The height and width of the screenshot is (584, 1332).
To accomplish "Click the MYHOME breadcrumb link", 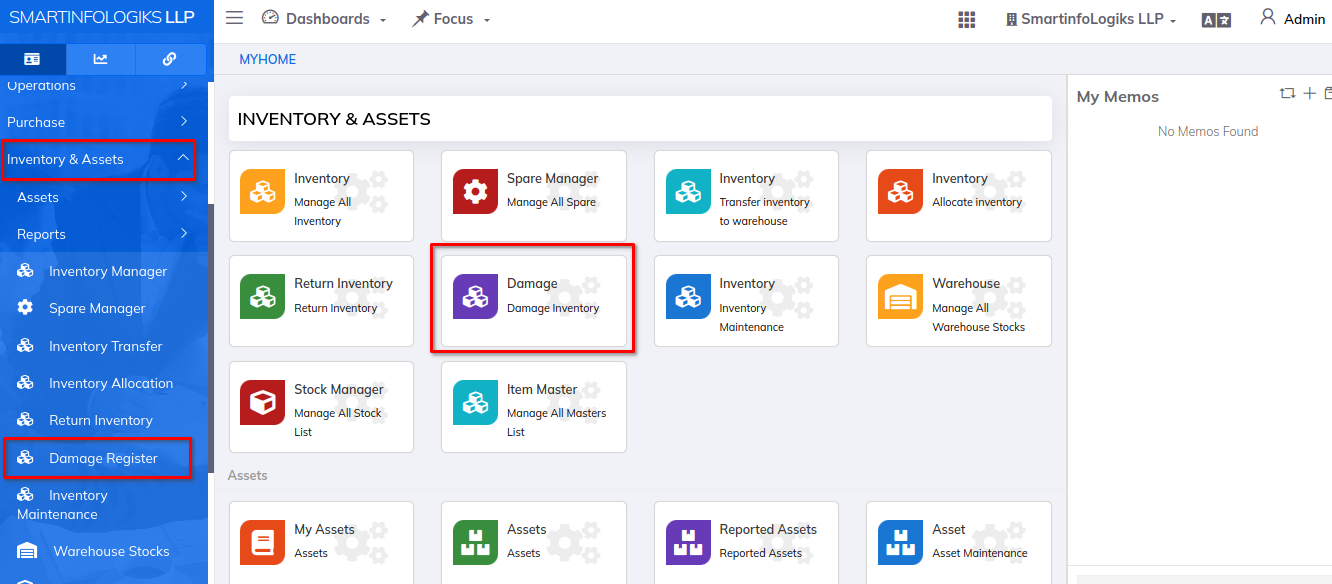I will click(x=267, y=59).
